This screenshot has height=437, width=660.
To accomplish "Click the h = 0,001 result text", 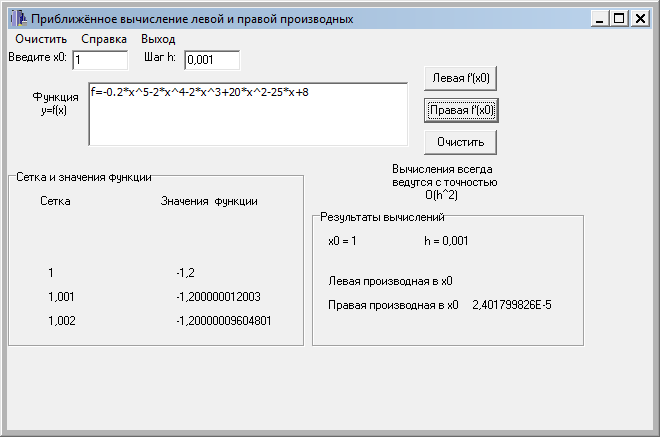I will [446, 241].
